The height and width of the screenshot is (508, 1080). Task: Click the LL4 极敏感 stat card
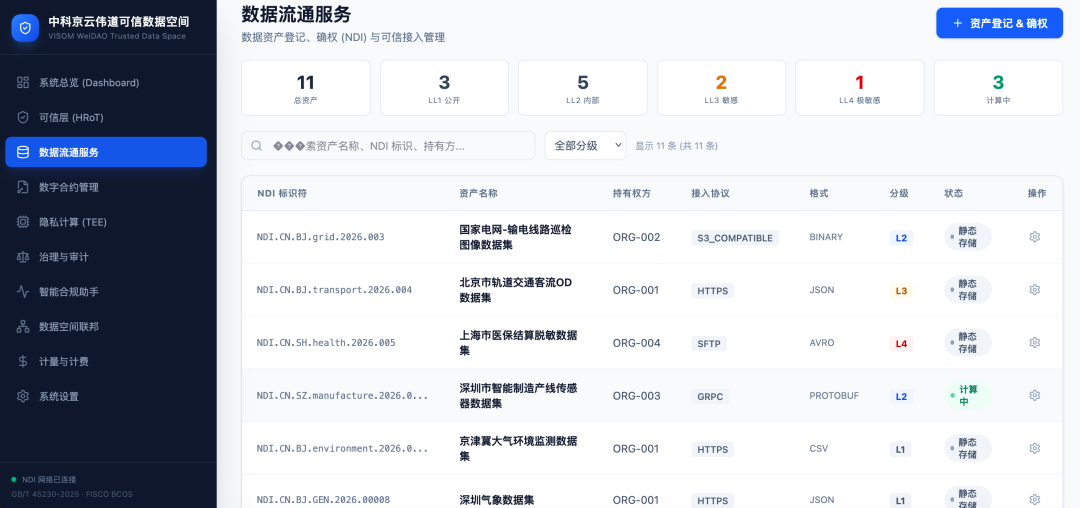860,87
